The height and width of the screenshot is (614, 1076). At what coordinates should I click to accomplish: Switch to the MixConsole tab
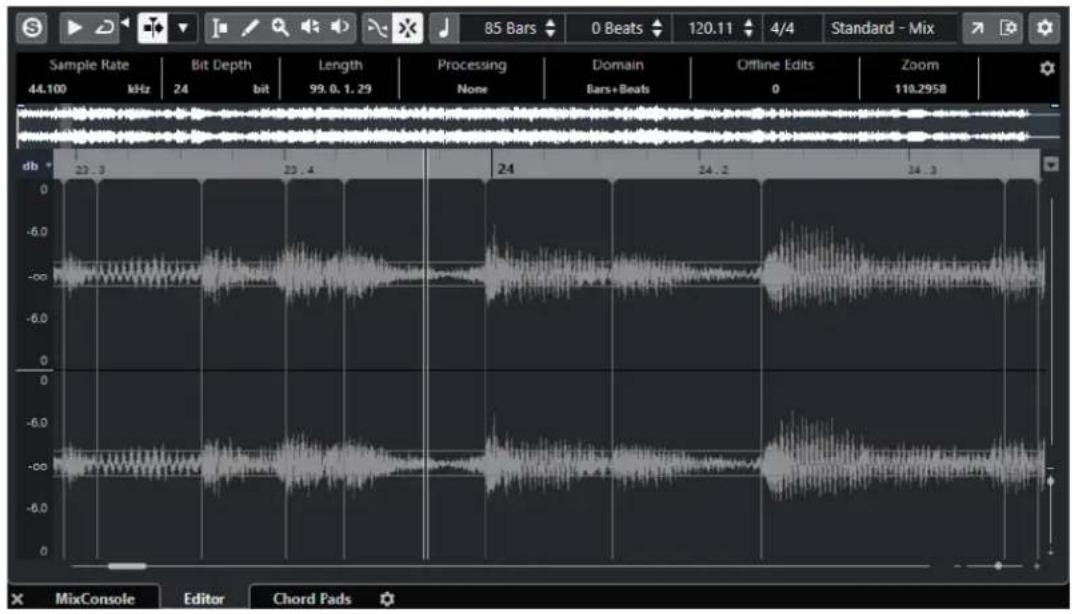click(x=95, y=599)
